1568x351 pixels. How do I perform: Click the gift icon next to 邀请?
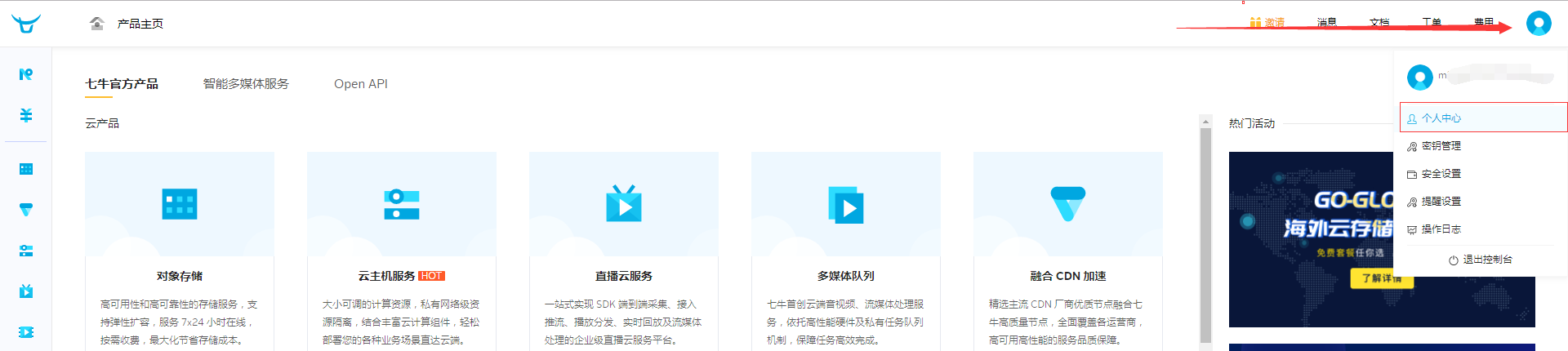(1256, 23)
